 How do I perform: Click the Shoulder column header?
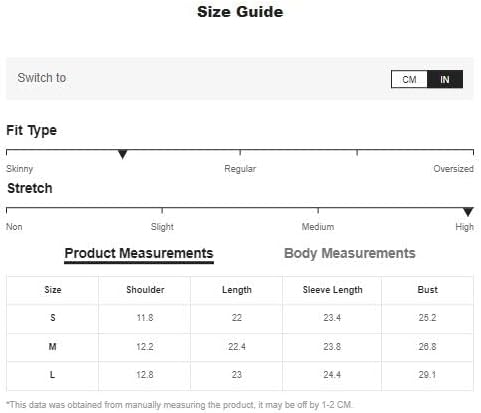tap(145, 290)
